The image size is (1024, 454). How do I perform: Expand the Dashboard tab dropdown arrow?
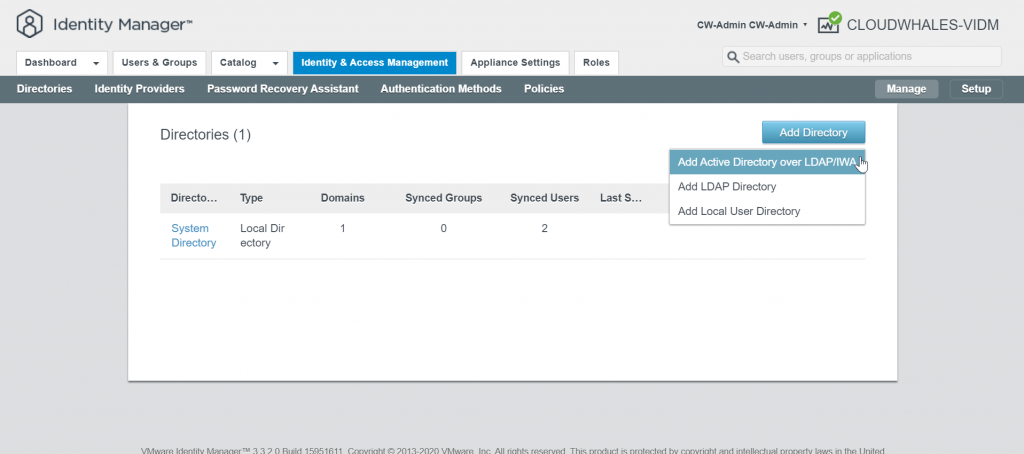pos(97,63)
